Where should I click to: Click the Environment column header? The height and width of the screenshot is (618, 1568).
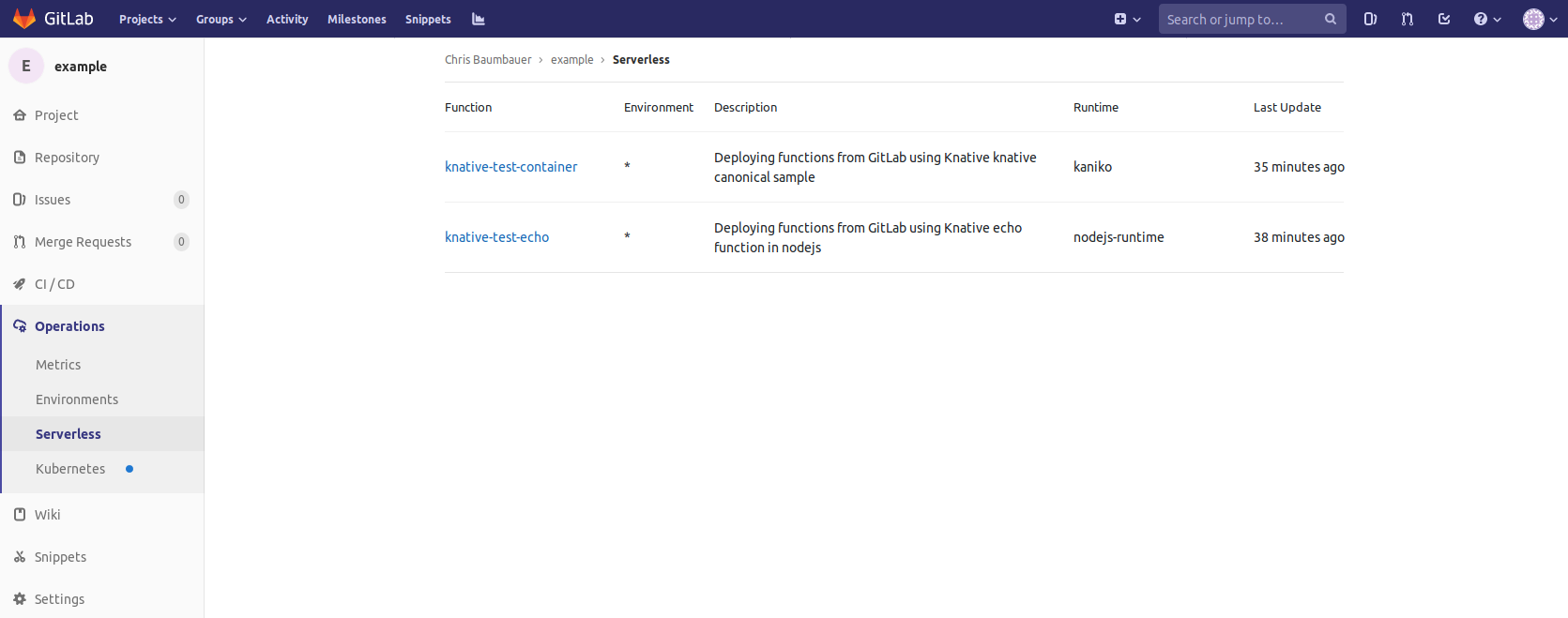[x=659, y=108]
